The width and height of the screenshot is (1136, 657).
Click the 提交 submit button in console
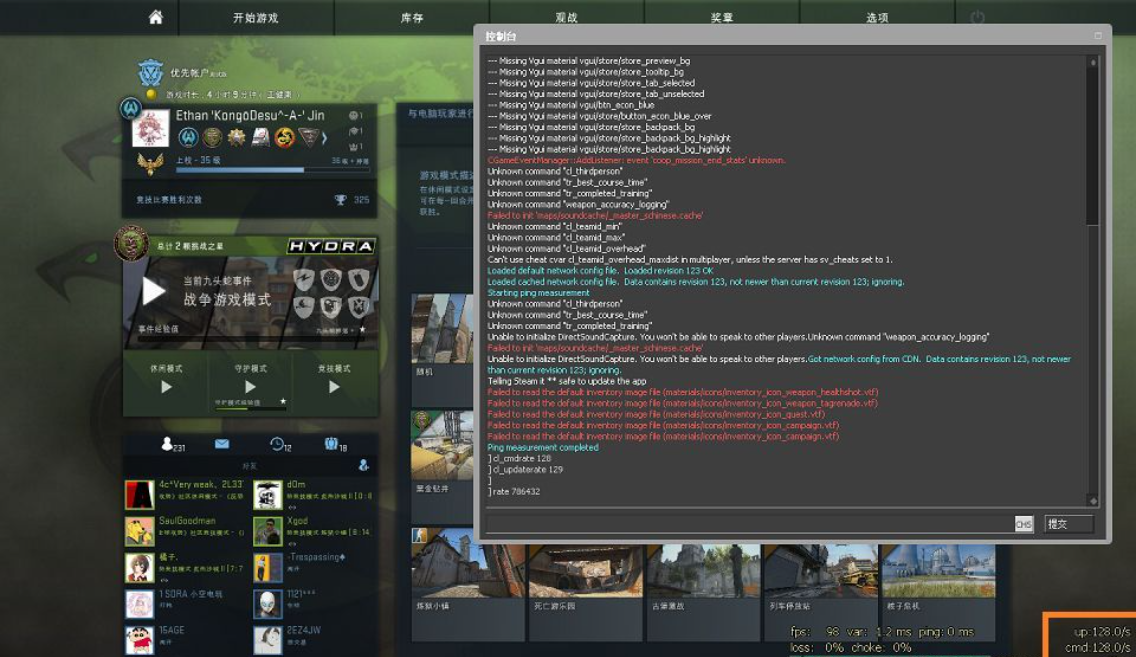[1069, 524]
